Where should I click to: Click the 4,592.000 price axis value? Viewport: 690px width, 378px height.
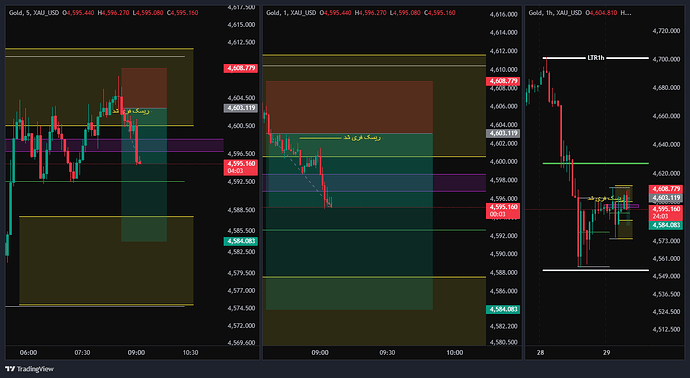point(503,236)
